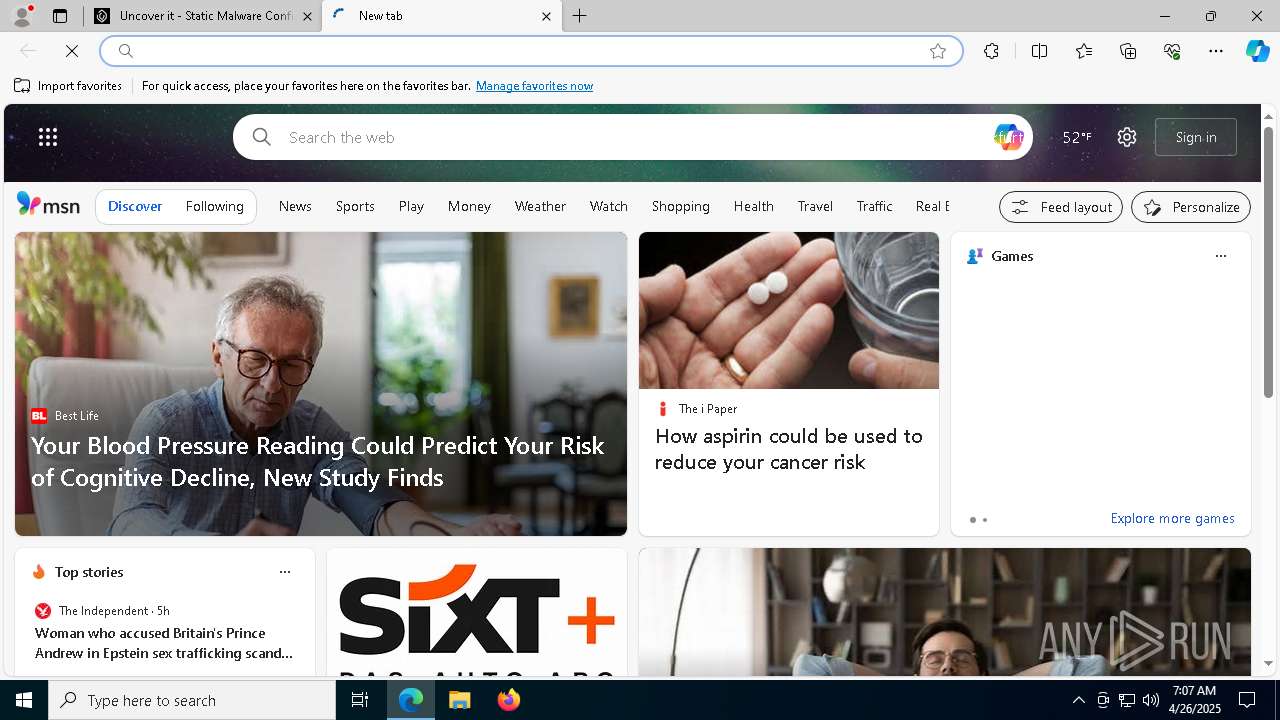Open Games card more options

coord(1220,256)
